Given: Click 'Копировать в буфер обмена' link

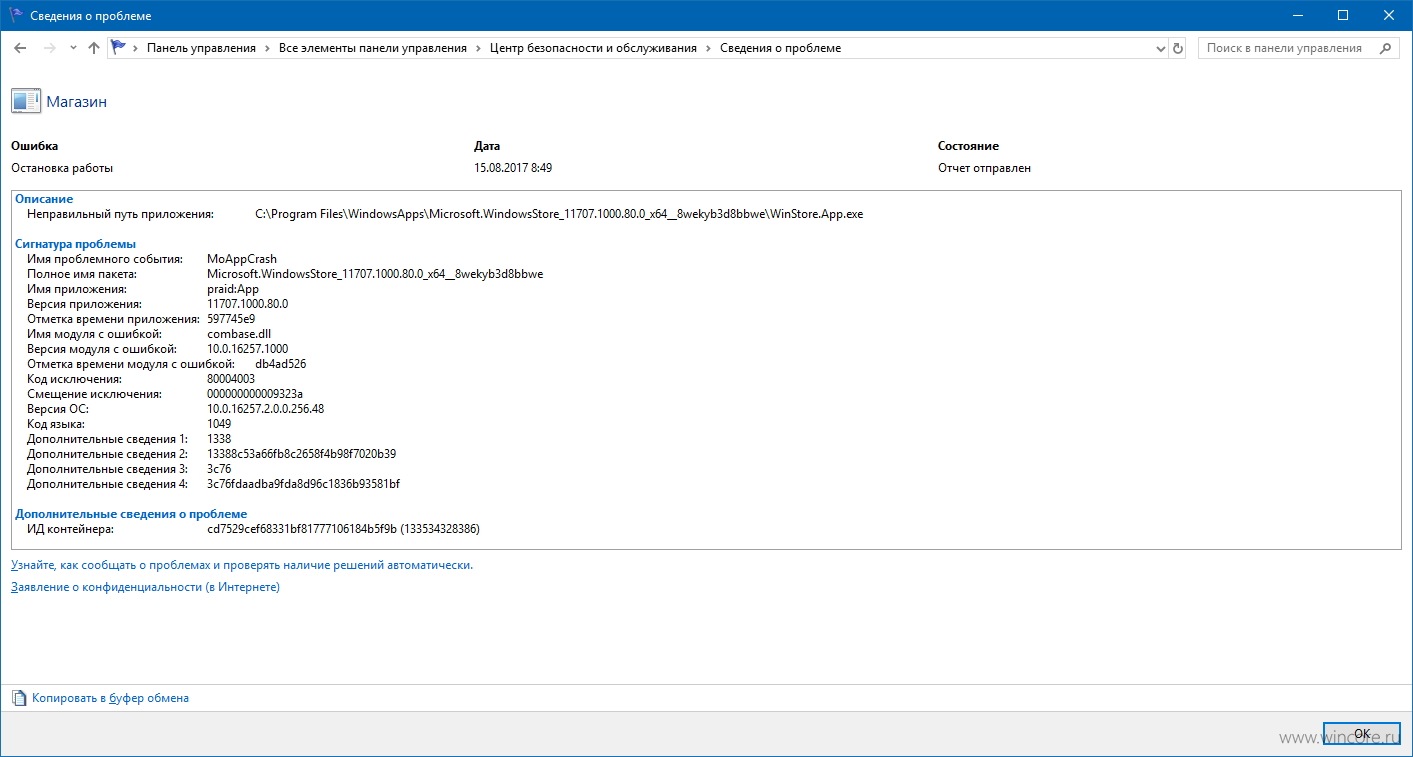Looking at the screenshot, I should 110,698.
